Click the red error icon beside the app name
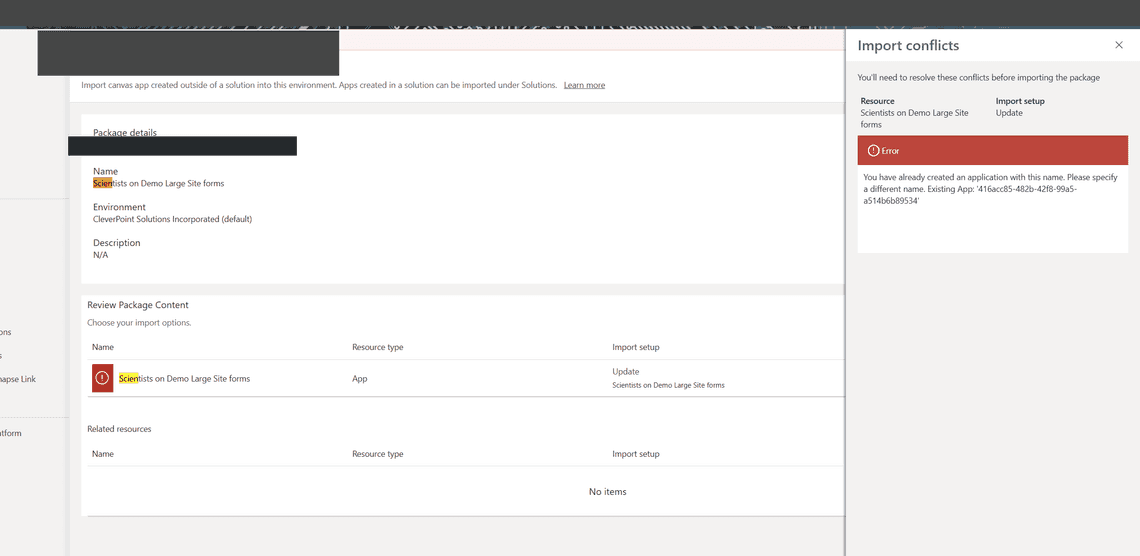The image size is (1140, 556). point(102,378)
